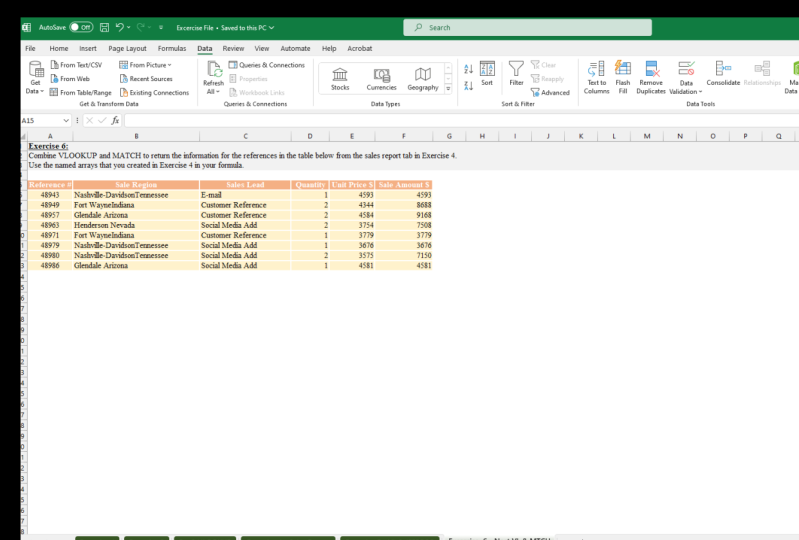Expand the Data Types gallery

tap(448, 89)
